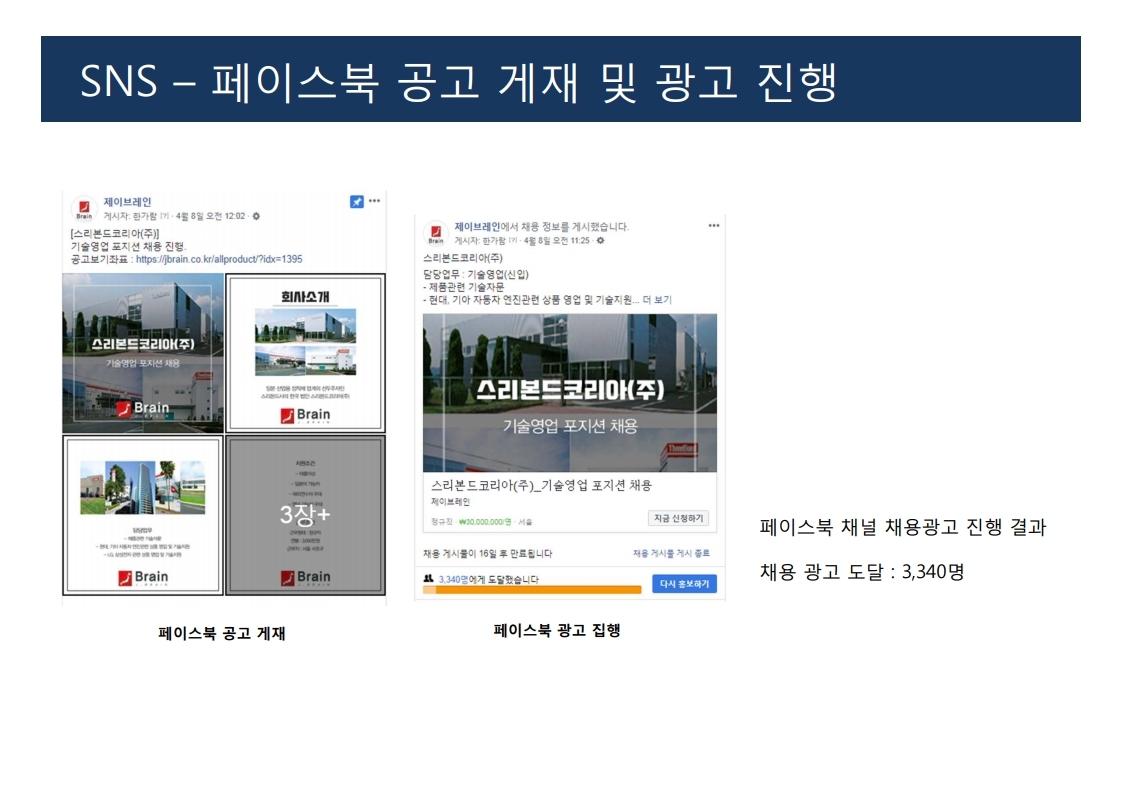Open the large ad banner image in right post
The image size is (1122, 793).
coord(570,393)
